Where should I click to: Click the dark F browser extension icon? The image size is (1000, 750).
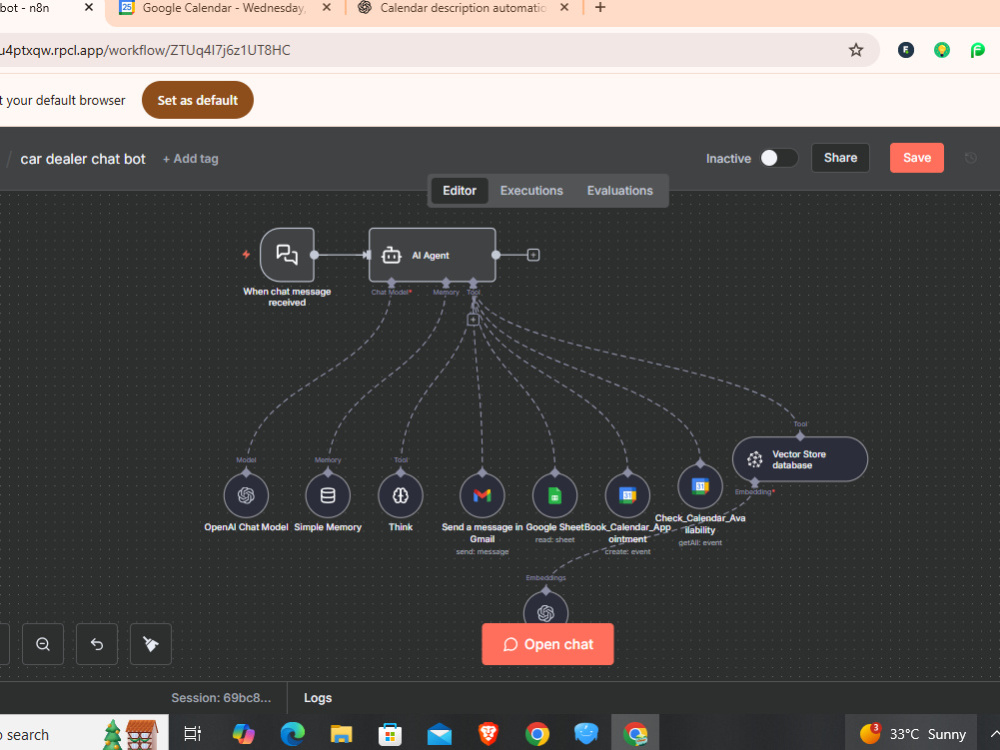coord(906,50)
